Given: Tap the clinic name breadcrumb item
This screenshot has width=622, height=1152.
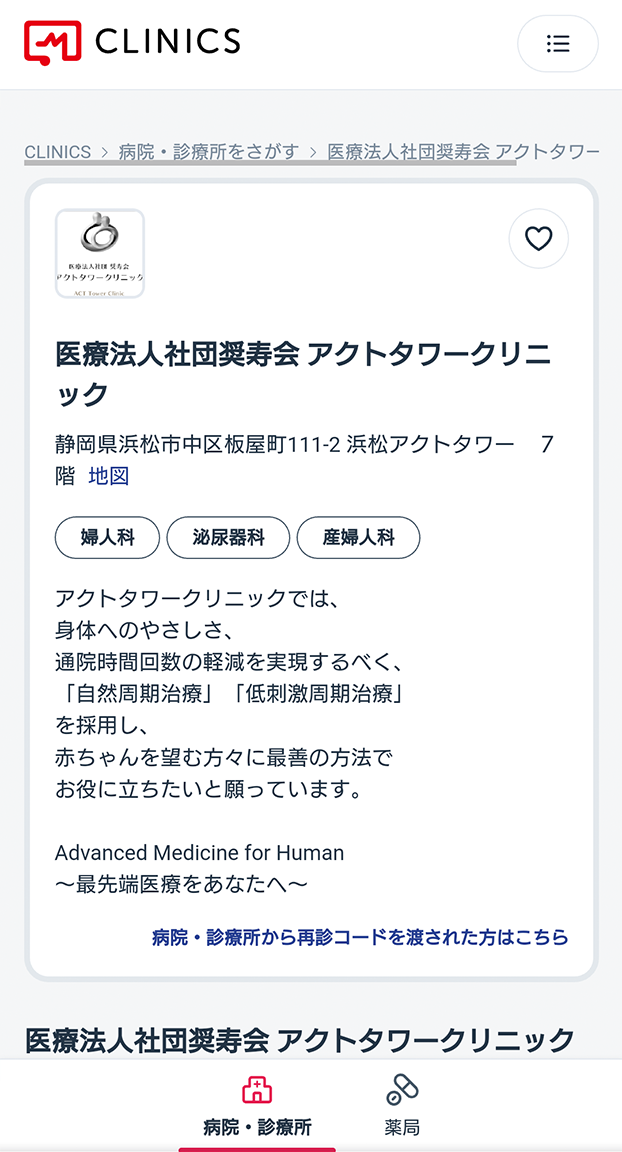Looking at the screenshot, I should [463, 152].
